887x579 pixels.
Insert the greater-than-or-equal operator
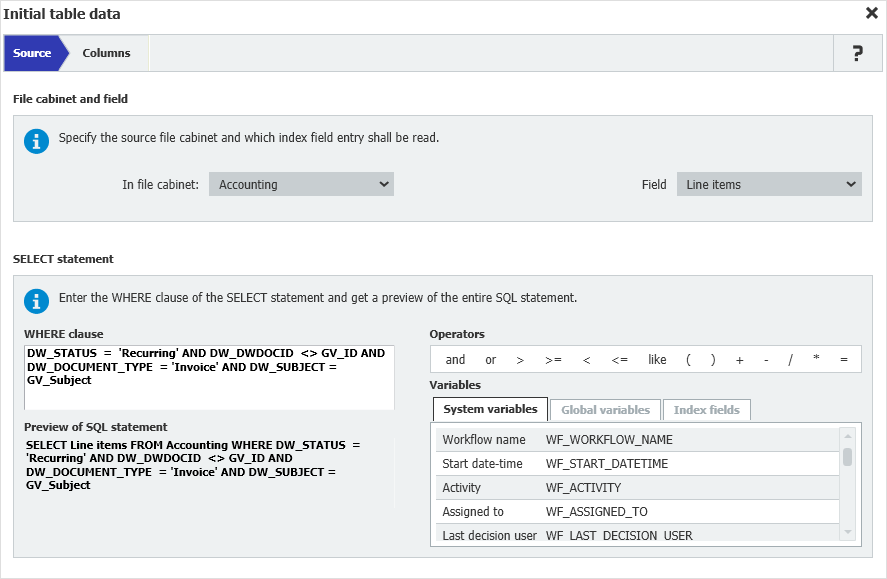coord(553,360)
